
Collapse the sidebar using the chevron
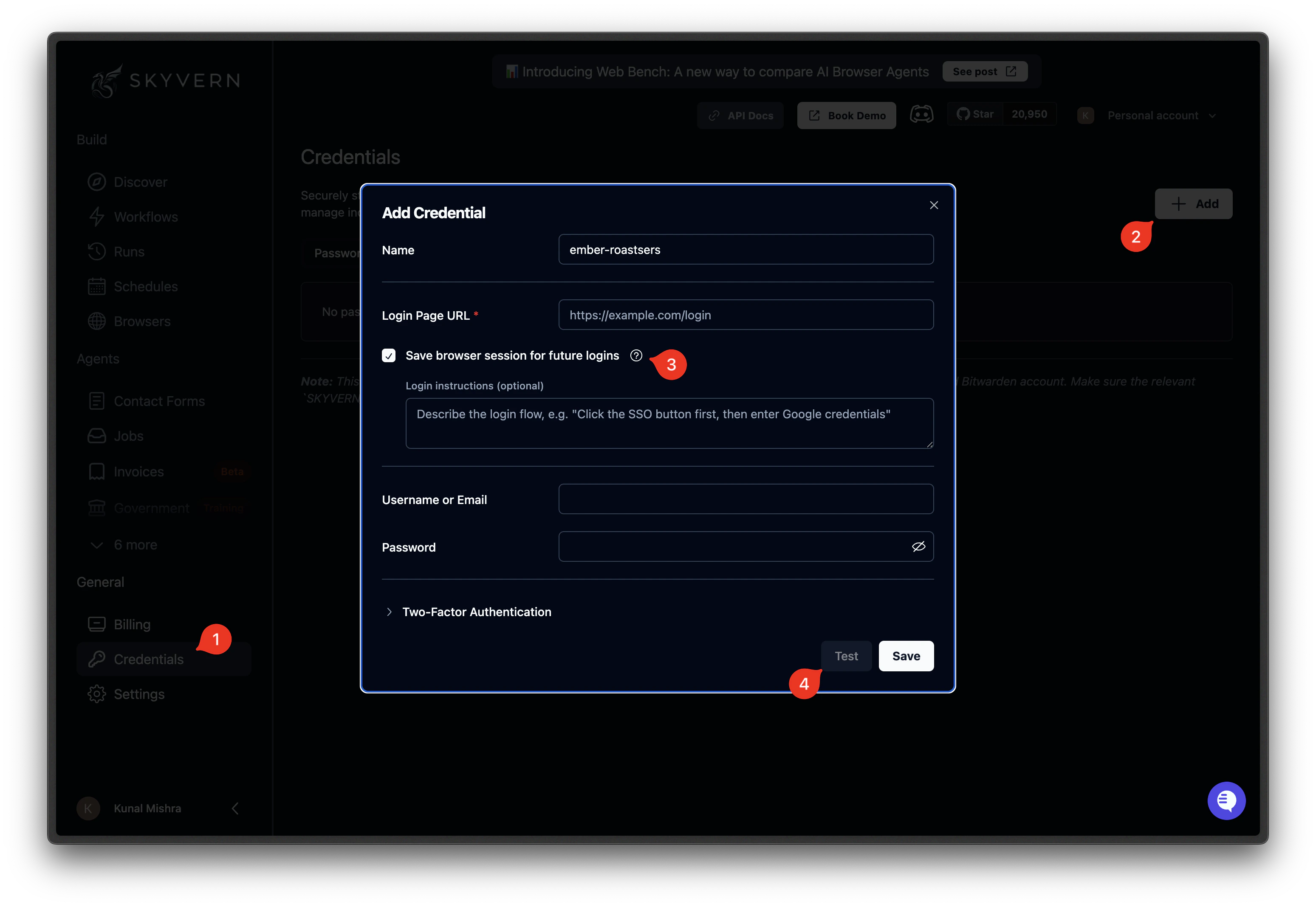click(235, 808)
